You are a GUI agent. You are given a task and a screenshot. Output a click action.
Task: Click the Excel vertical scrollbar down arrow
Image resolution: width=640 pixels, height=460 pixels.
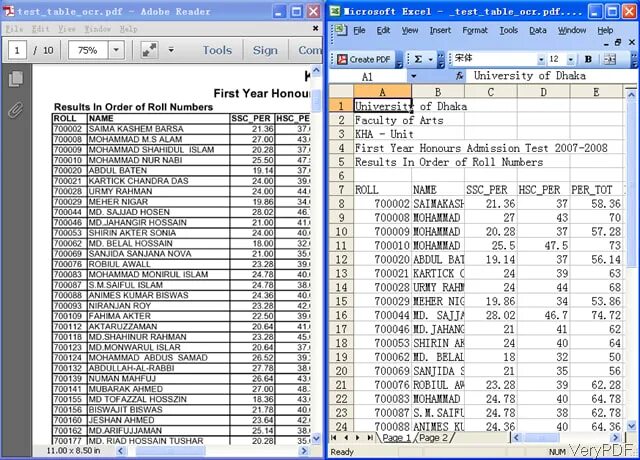click(631, 427)
